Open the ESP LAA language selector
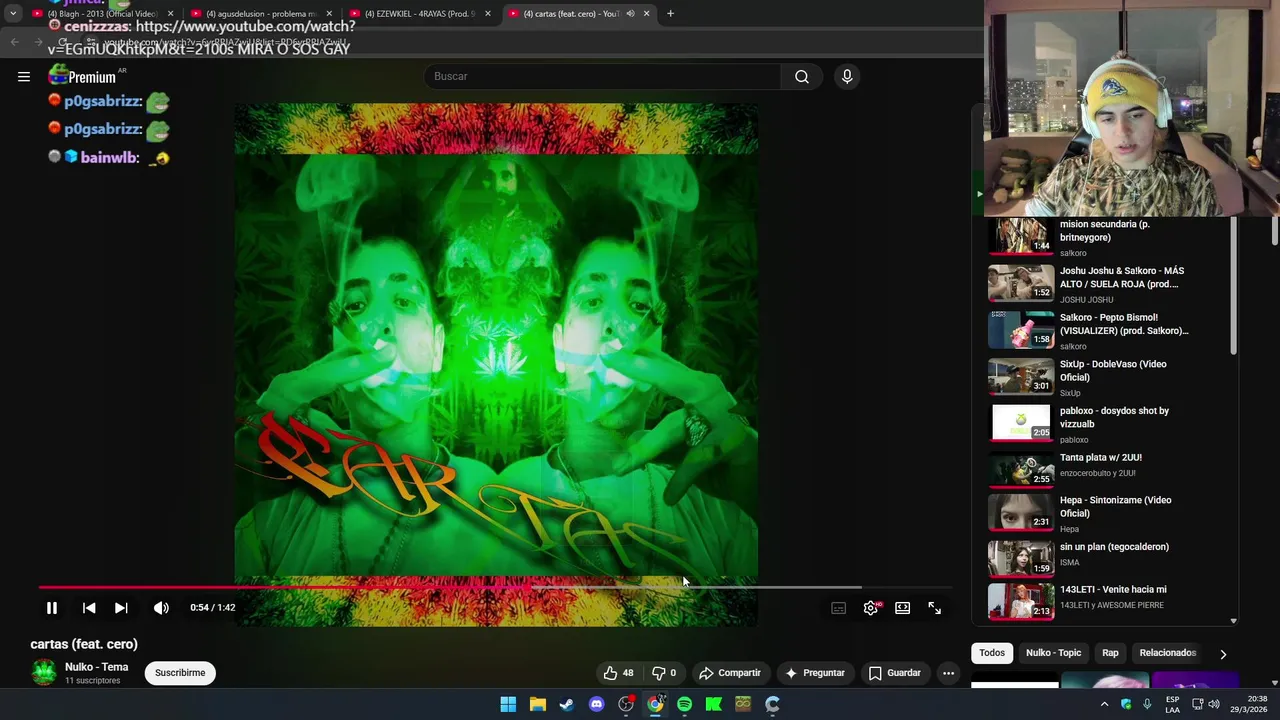 tap(1172, 704)
